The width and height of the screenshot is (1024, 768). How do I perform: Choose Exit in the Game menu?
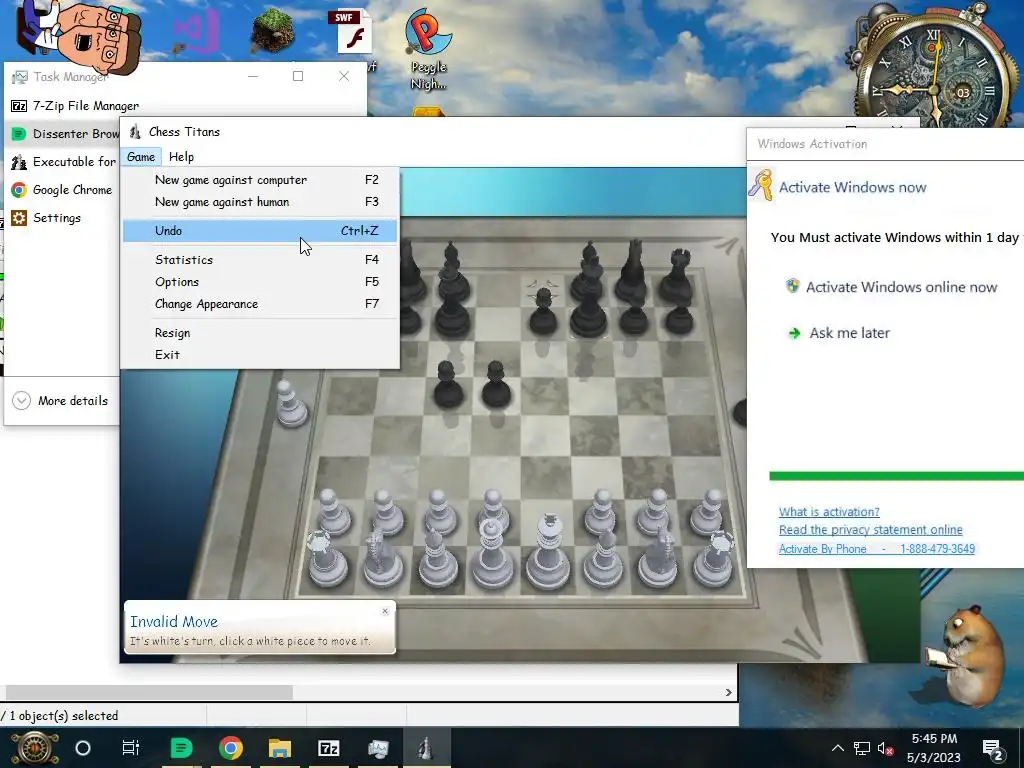[x=260, y=355]
